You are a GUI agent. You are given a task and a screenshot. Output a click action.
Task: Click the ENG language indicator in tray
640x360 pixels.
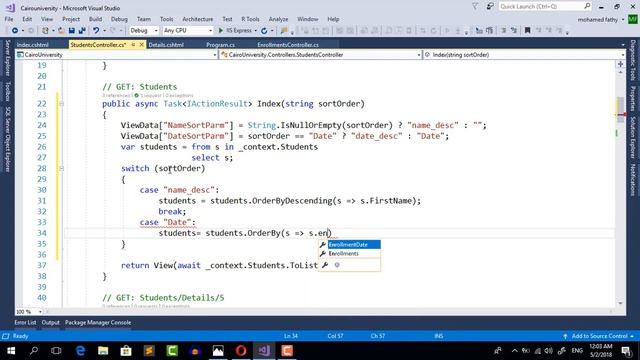coord(577,351)
